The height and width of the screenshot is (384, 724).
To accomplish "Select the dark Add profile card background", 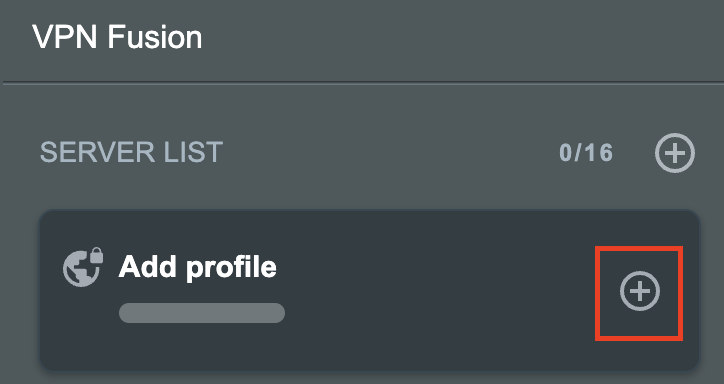I will pos(369,290).
